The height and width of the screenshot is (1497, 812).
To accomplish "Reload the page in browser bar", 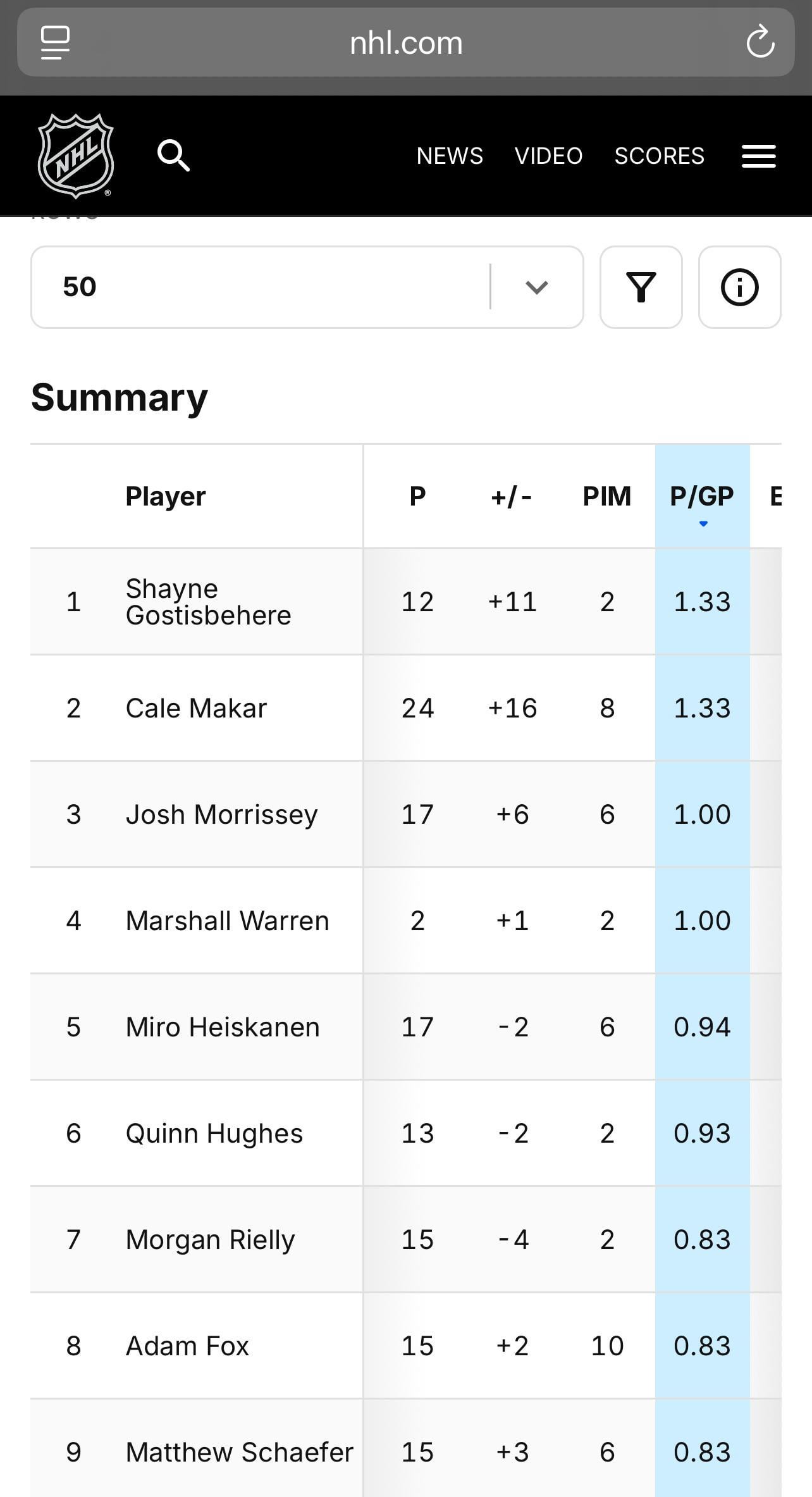I will [760, 42].
